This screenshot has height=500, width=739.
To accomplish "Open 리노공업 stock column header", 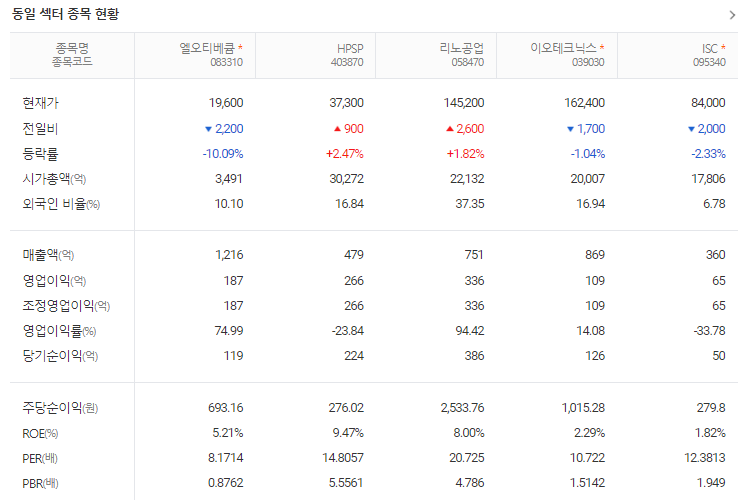I will click(461, 48).
